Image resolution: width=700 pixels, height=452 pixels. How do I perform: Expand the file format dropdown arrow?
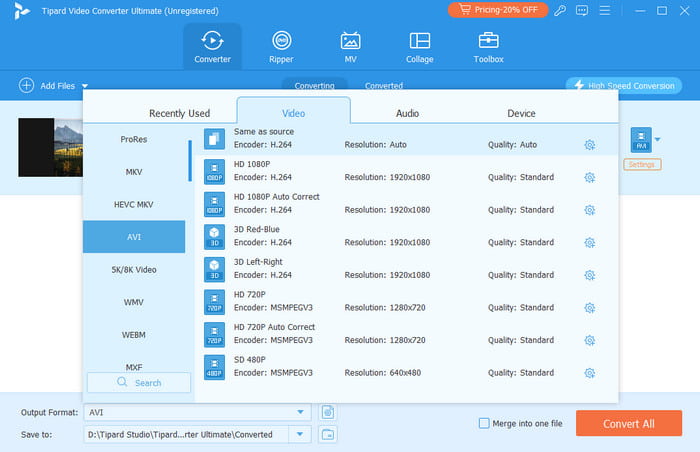click(x=657, y=140)
